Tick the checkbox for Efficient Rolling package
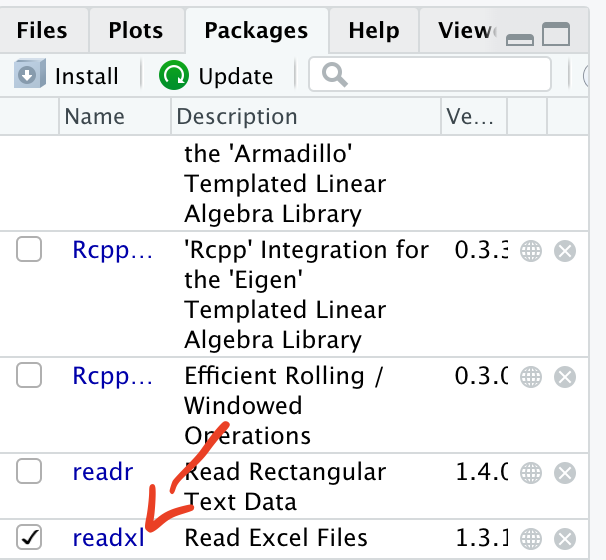 (x=29, y=376)
